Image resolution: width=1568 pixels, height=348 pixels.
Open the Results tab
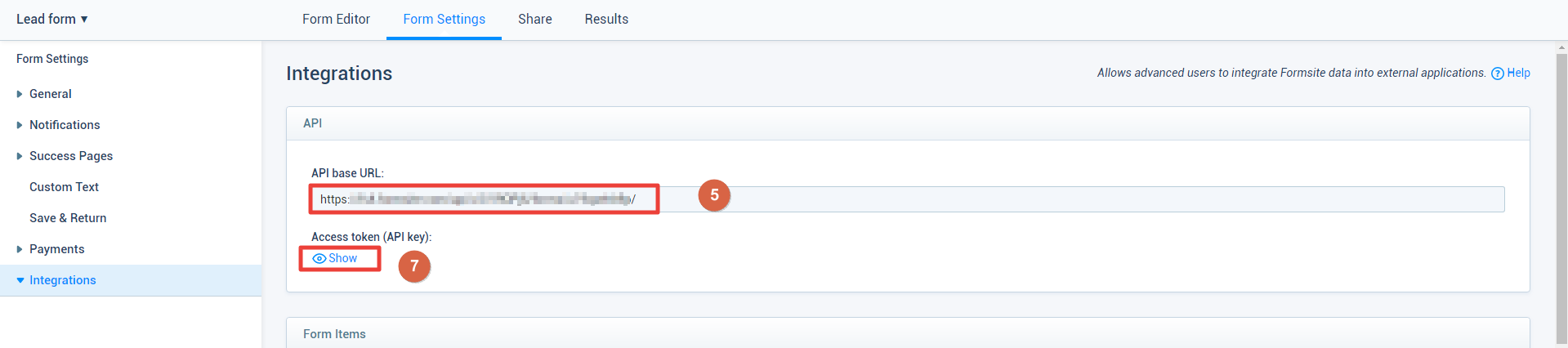tap(606, 19)
